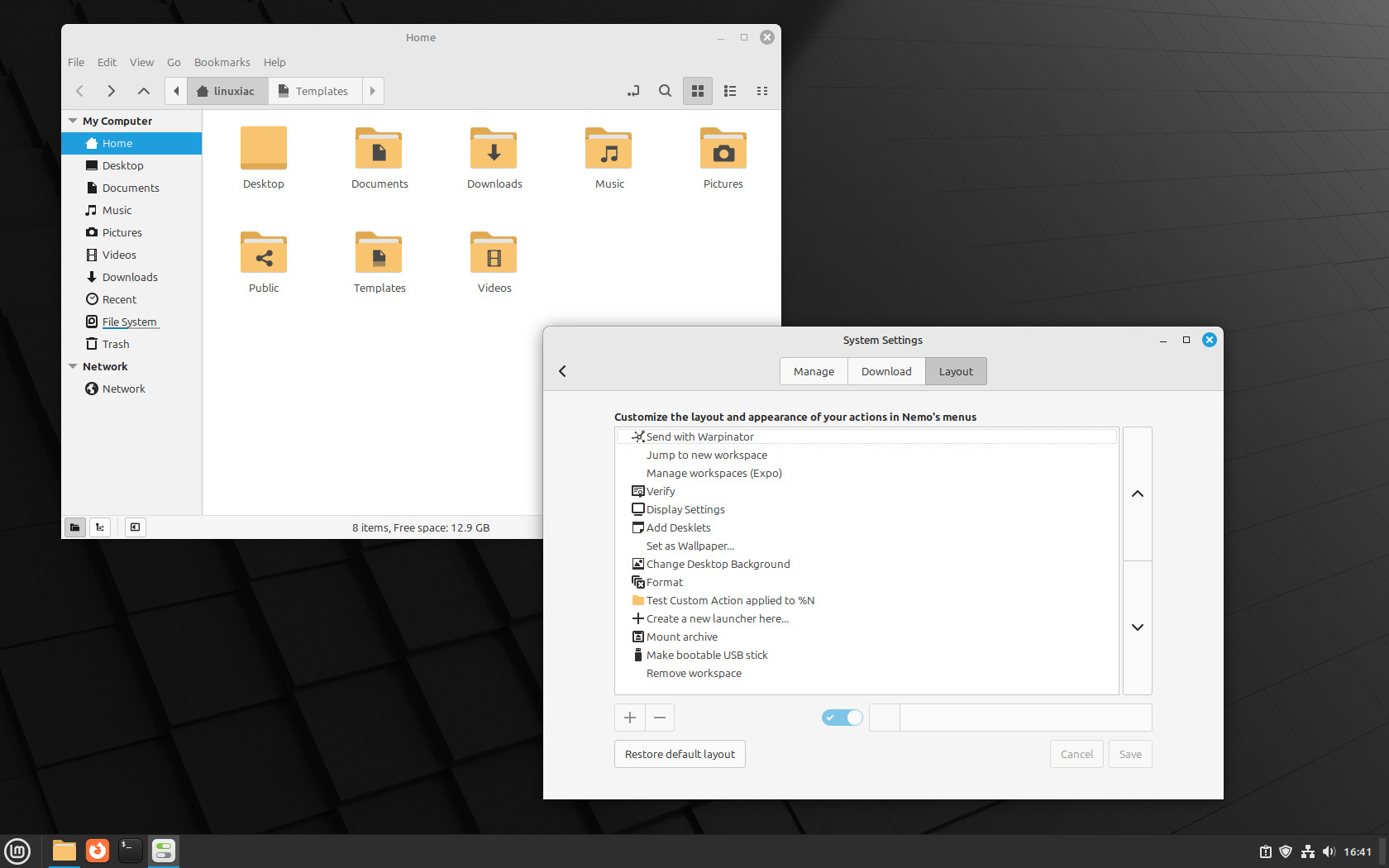
Task: Switch to list view in Nemo
Action: [x=730, y=91]
